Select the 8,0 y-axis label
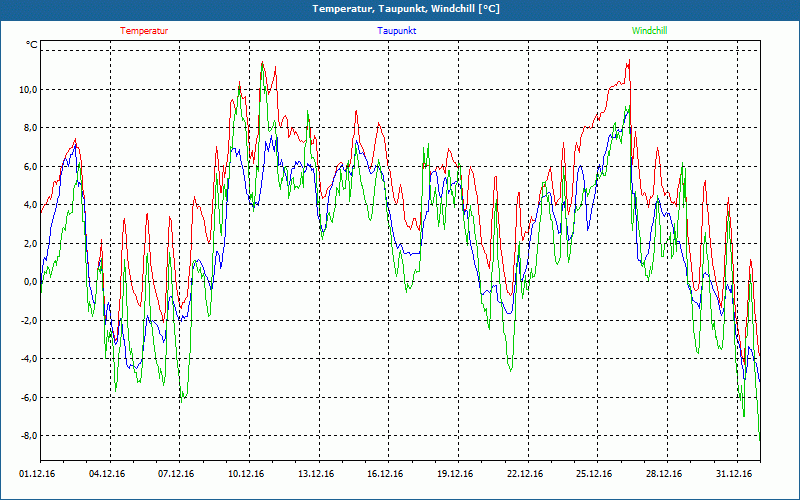 coord(30,128)
